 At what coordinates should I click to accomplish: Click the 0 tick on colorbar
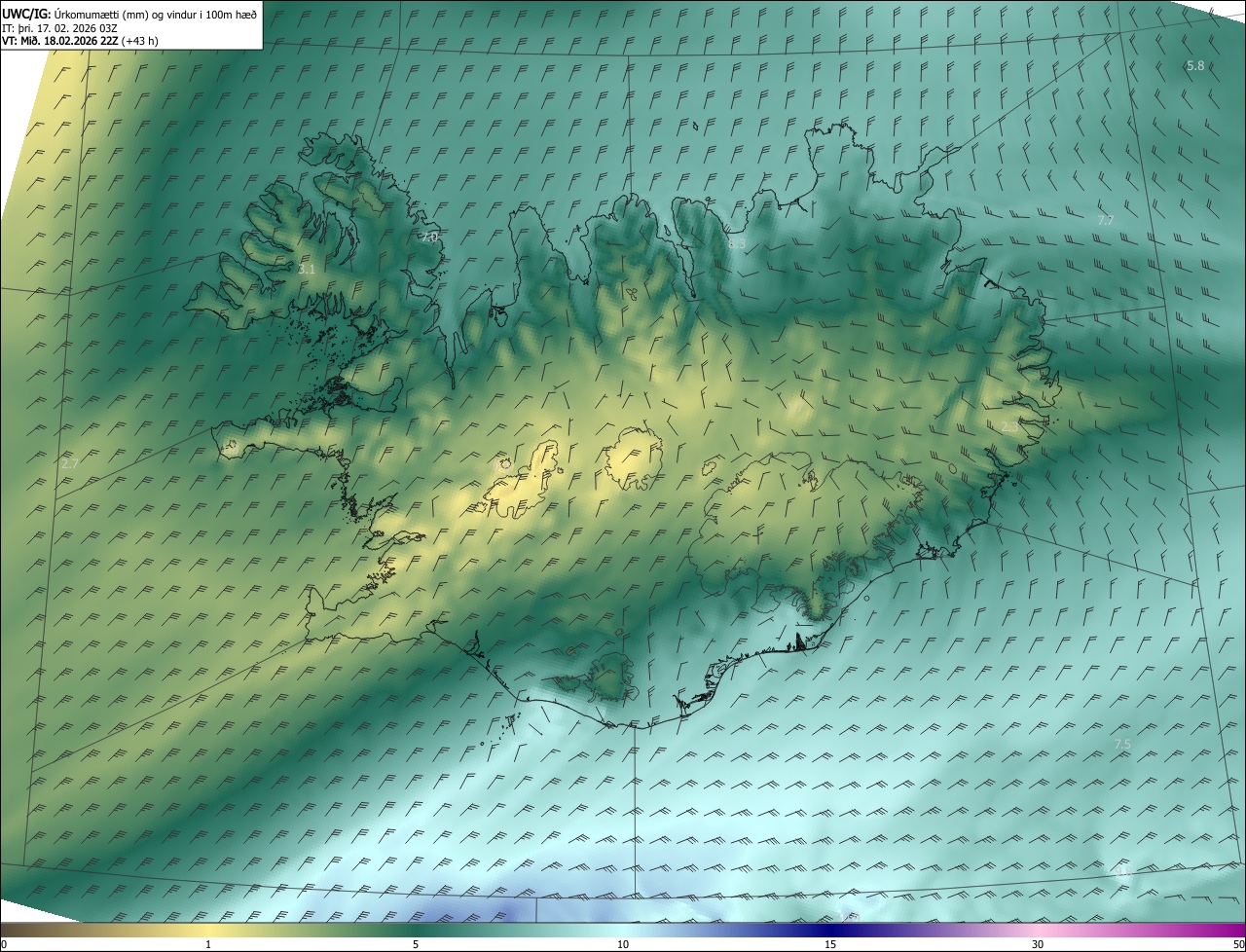(x=3, y=944)
